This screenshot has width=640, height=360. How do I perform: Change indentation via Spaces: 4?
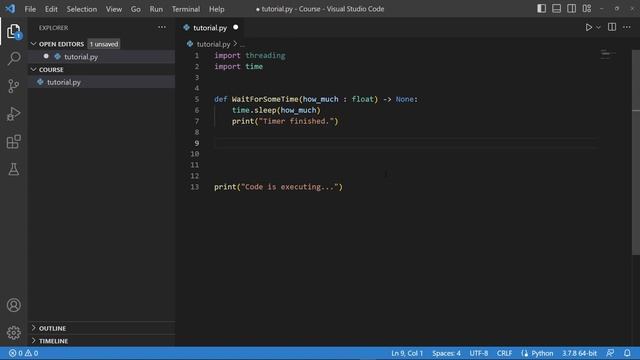(x=446, y=353)
